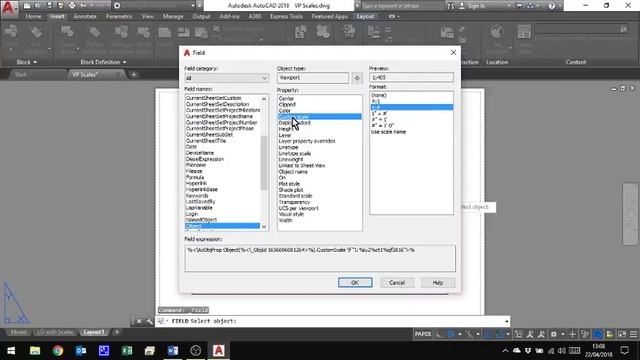Screen dimensions: 640x360
Task: Select 'Layer property overrides' in Property list
Action: pyautogui.click(x=307, y=141)
